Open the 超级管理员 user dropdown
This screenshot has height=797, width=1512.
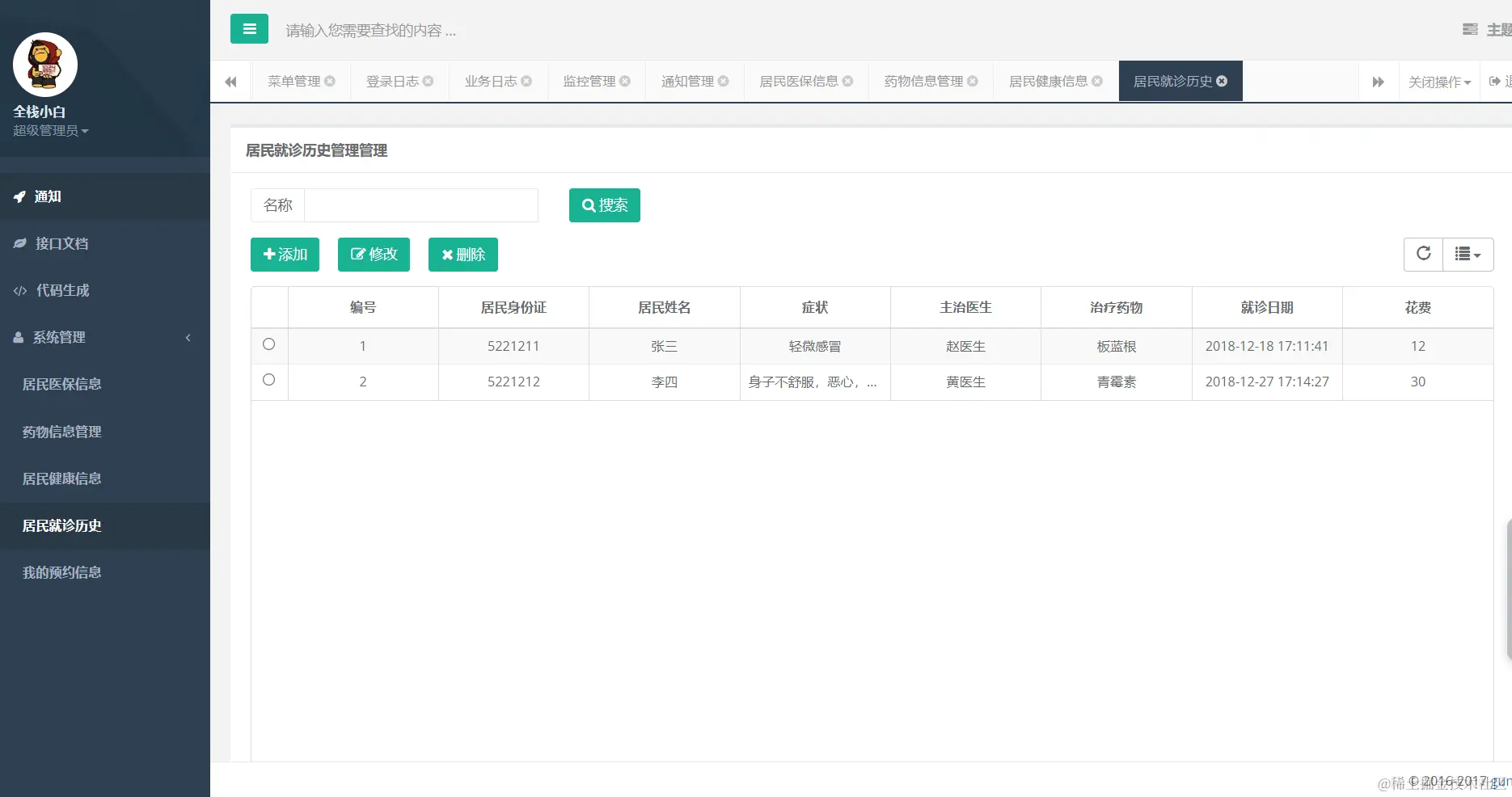50,131
